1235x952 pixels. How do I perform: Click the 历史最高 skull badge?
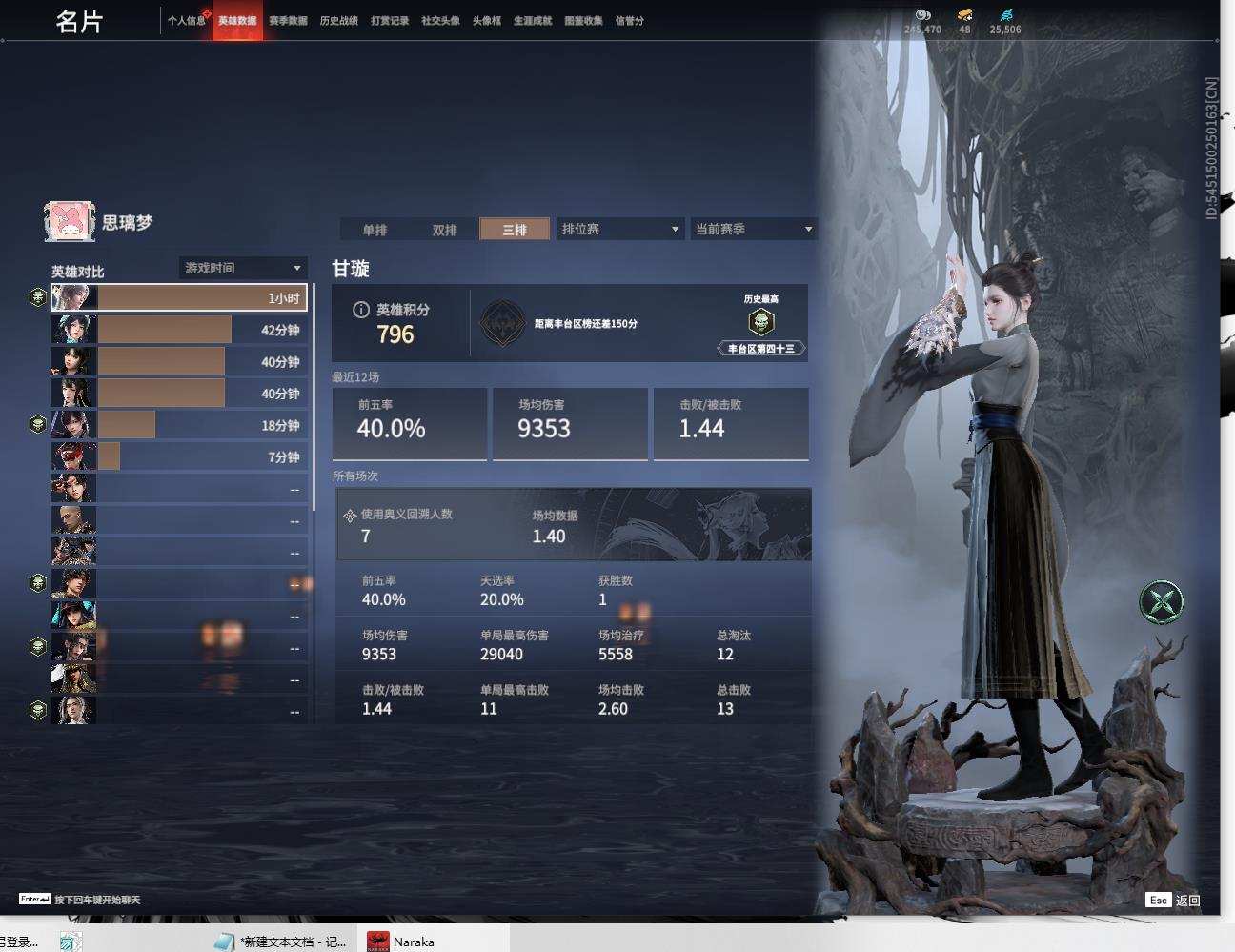click(x=760, y=322)
